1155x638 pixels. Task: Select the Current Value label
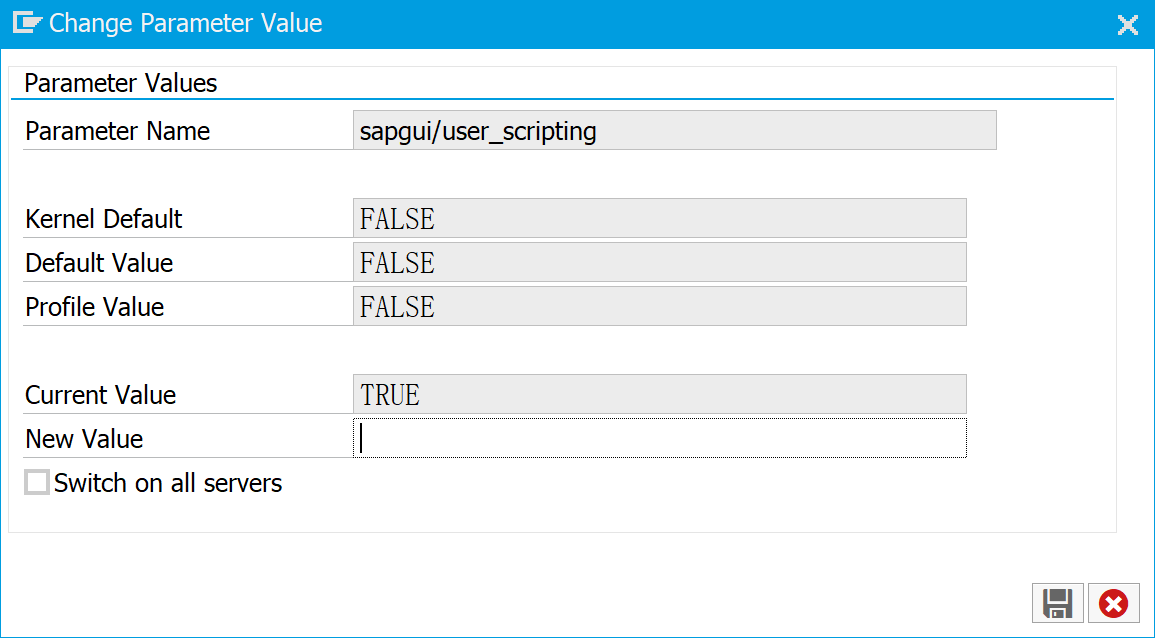(100, 395)
